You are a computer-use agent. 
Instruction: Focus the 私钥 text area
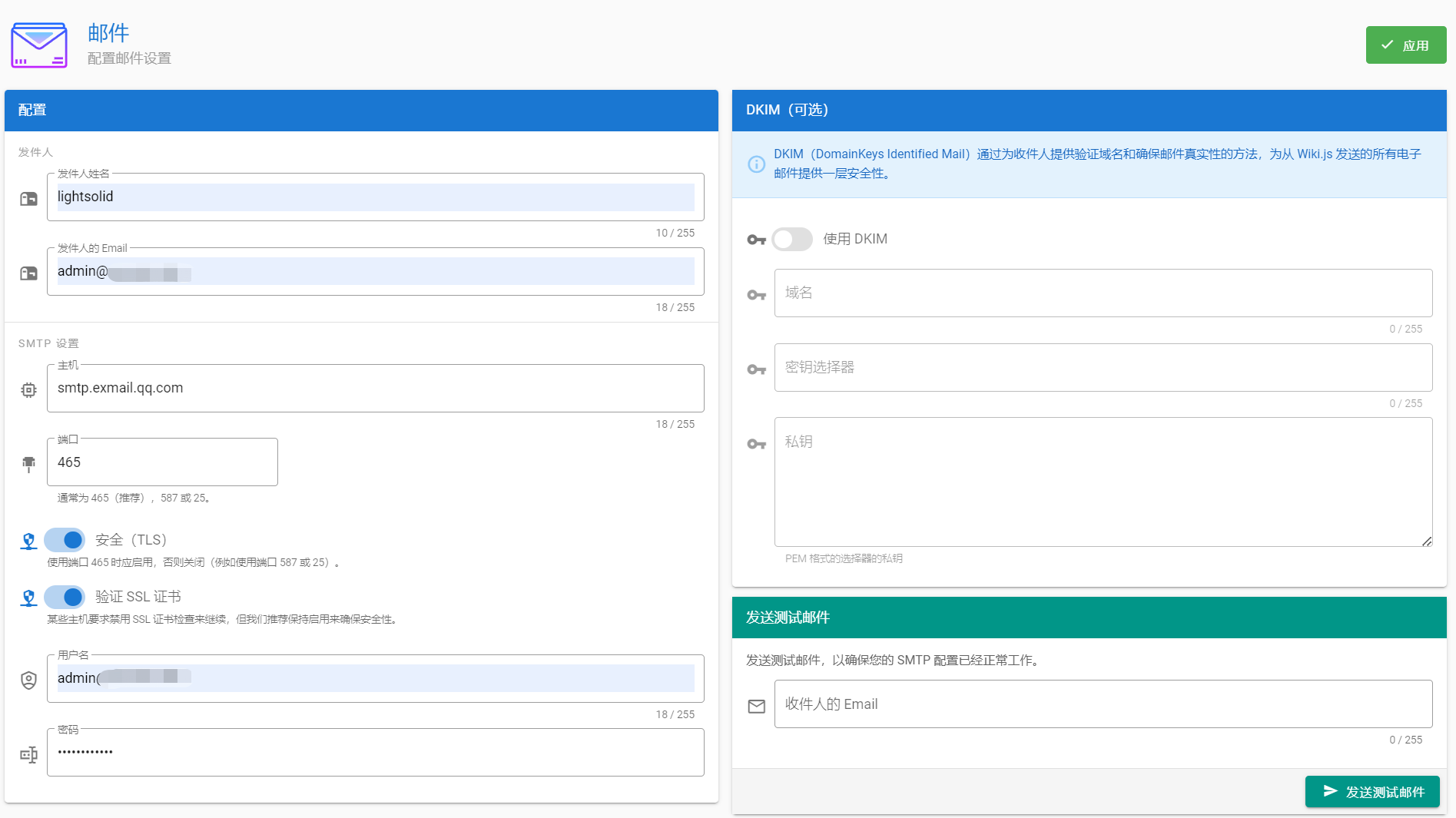point(1103,482)
